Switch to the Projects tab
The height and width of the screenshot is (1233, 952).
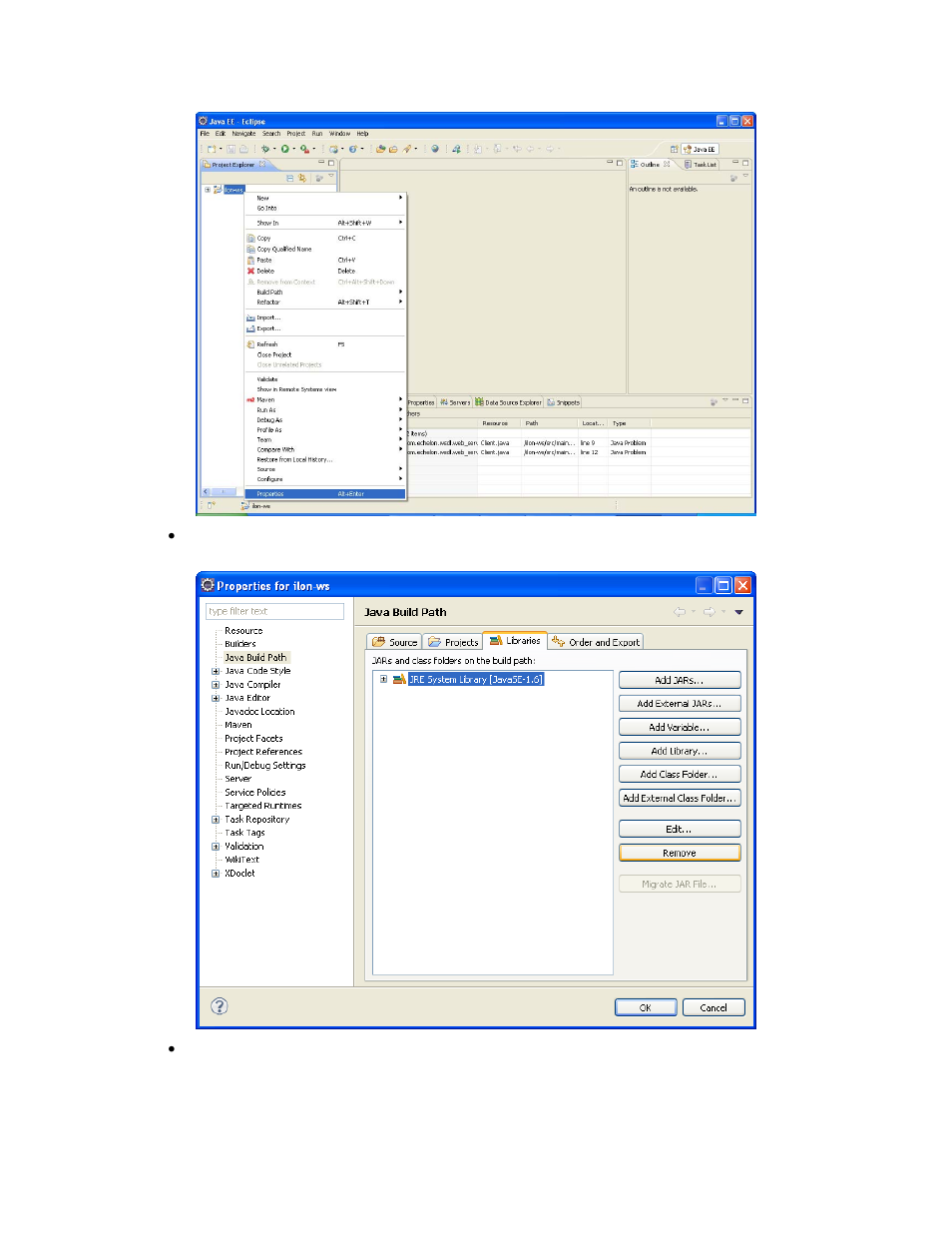[x=453, y=642]
